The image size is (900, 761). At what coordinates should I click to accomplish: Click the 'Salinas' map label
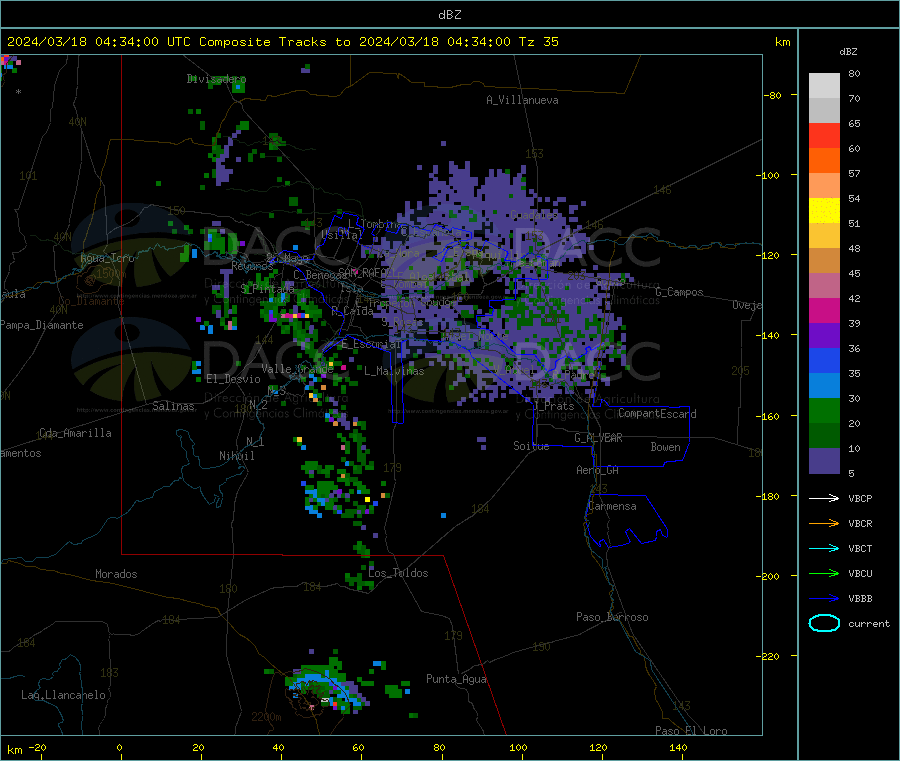pos(173,406)
